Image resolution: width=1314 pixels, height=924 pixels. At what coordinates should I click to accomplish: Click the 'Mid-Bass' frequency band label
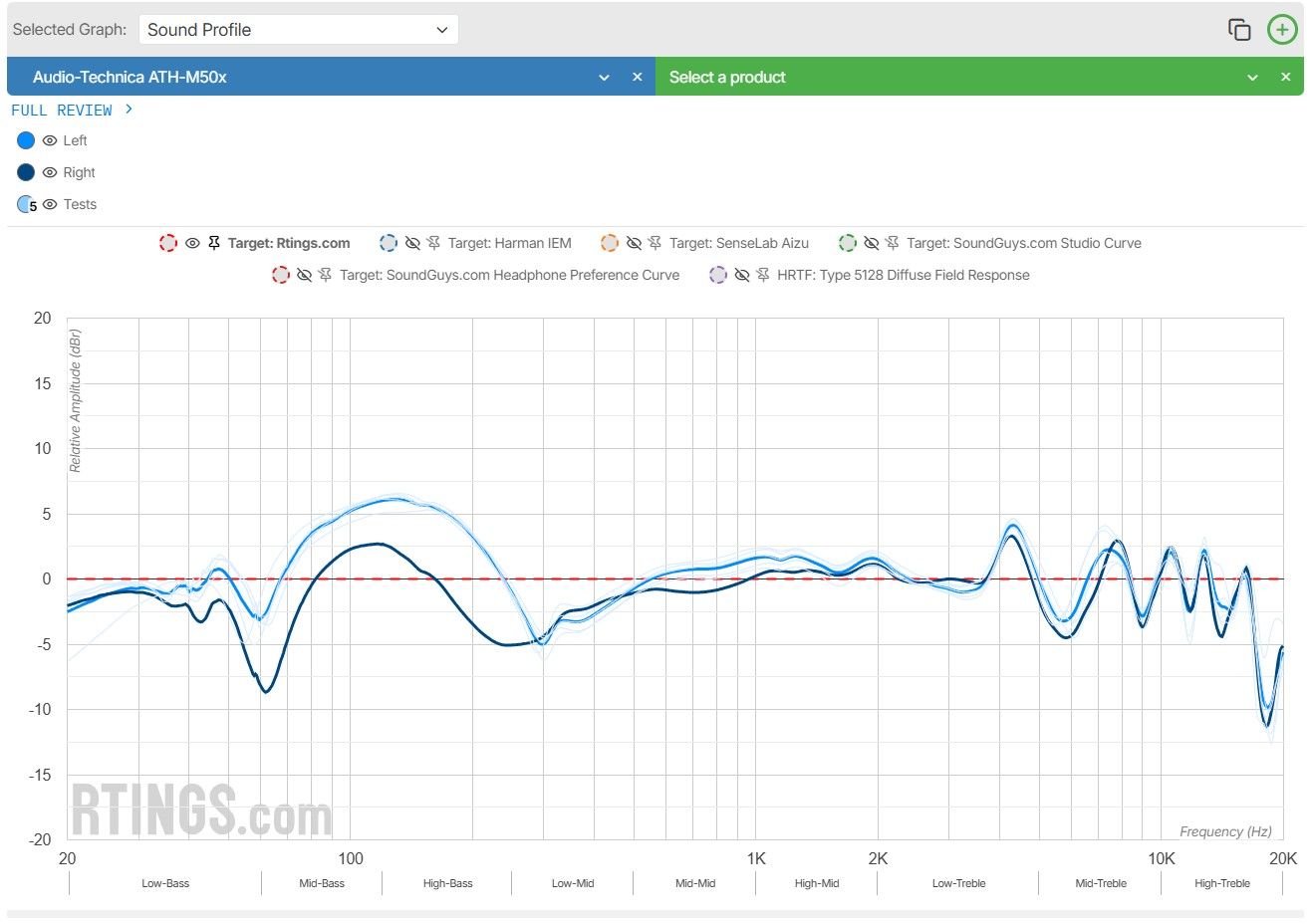point(322,883)
